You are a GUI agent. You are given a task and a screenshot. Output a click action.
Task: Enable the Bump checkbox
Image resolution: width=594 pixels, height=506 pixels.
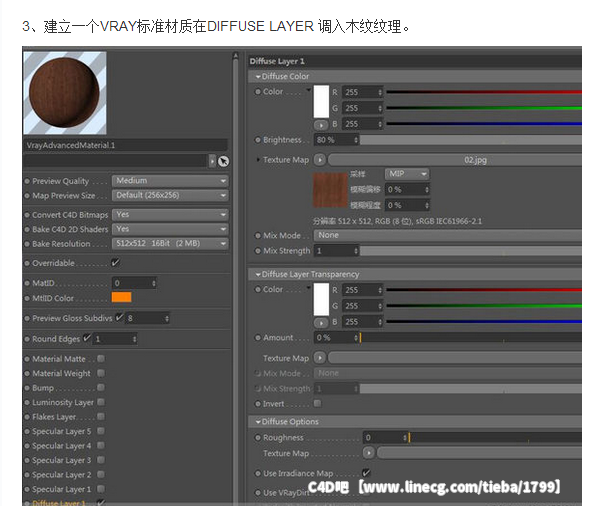[101, 387]
